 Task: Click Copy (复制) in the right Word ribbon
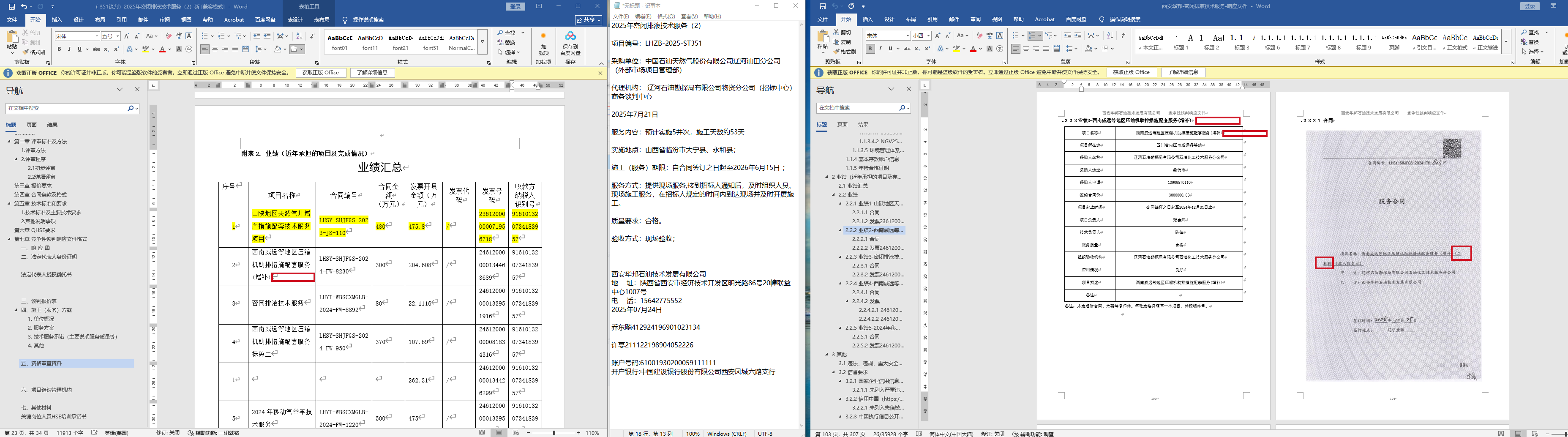841,42
